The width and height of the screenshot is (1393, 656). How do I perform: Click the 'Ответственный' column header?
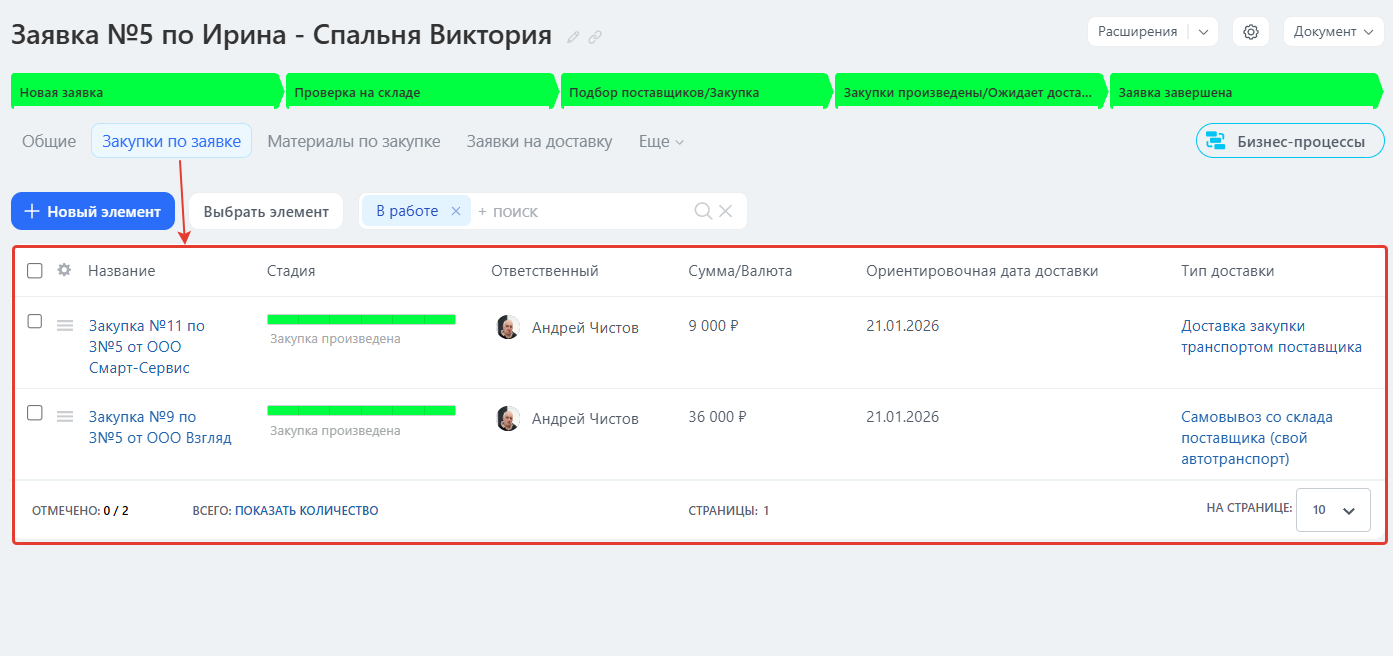(x=545, y=271)
